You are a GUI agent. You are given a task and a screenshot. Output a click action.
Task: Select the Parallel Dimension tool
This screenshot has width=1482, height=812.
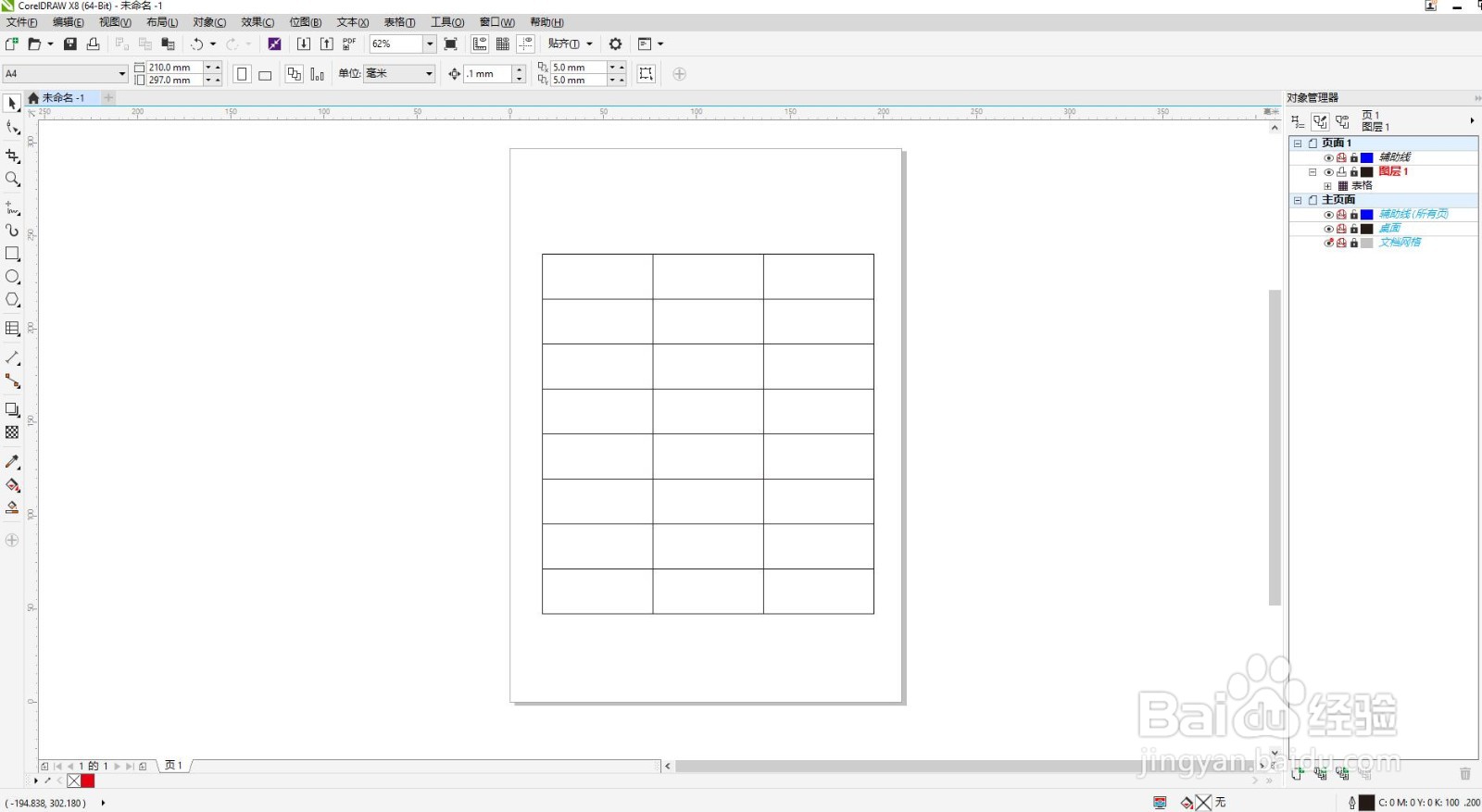coord(12,357)
